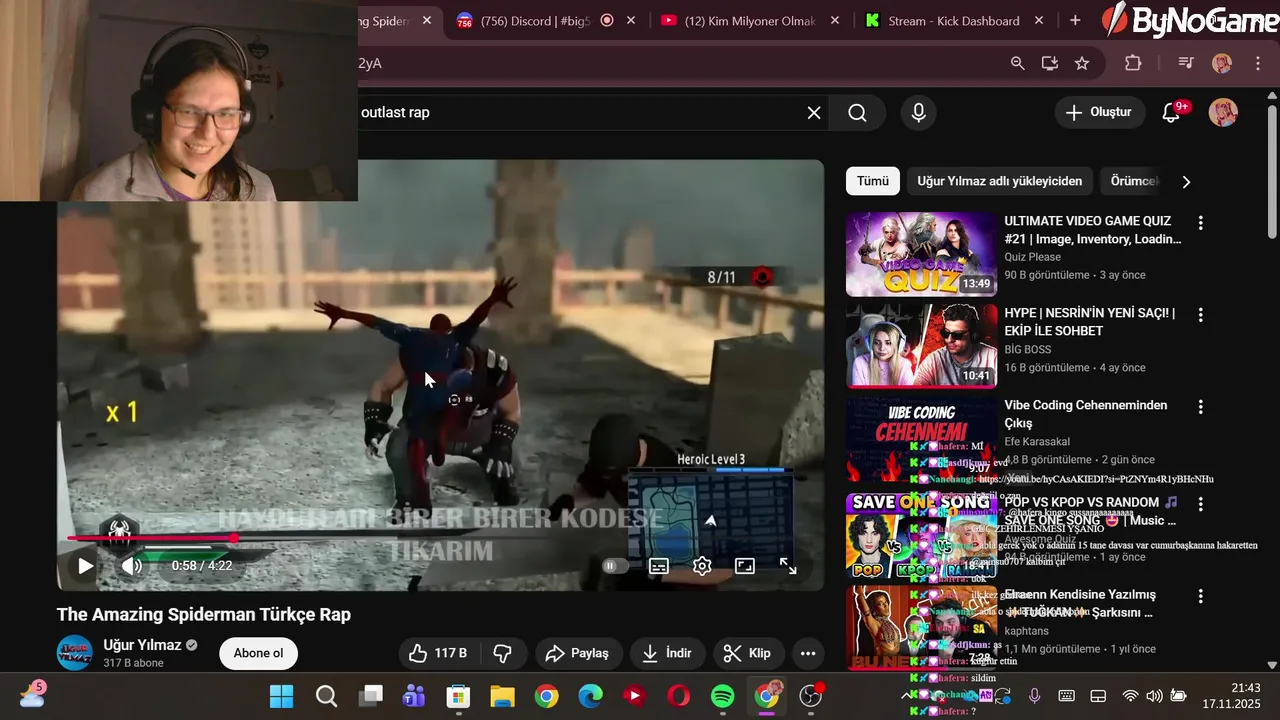The image size is (1280, 720).
Task: Download the video with İndir
Action: click(x=667, y=653)
